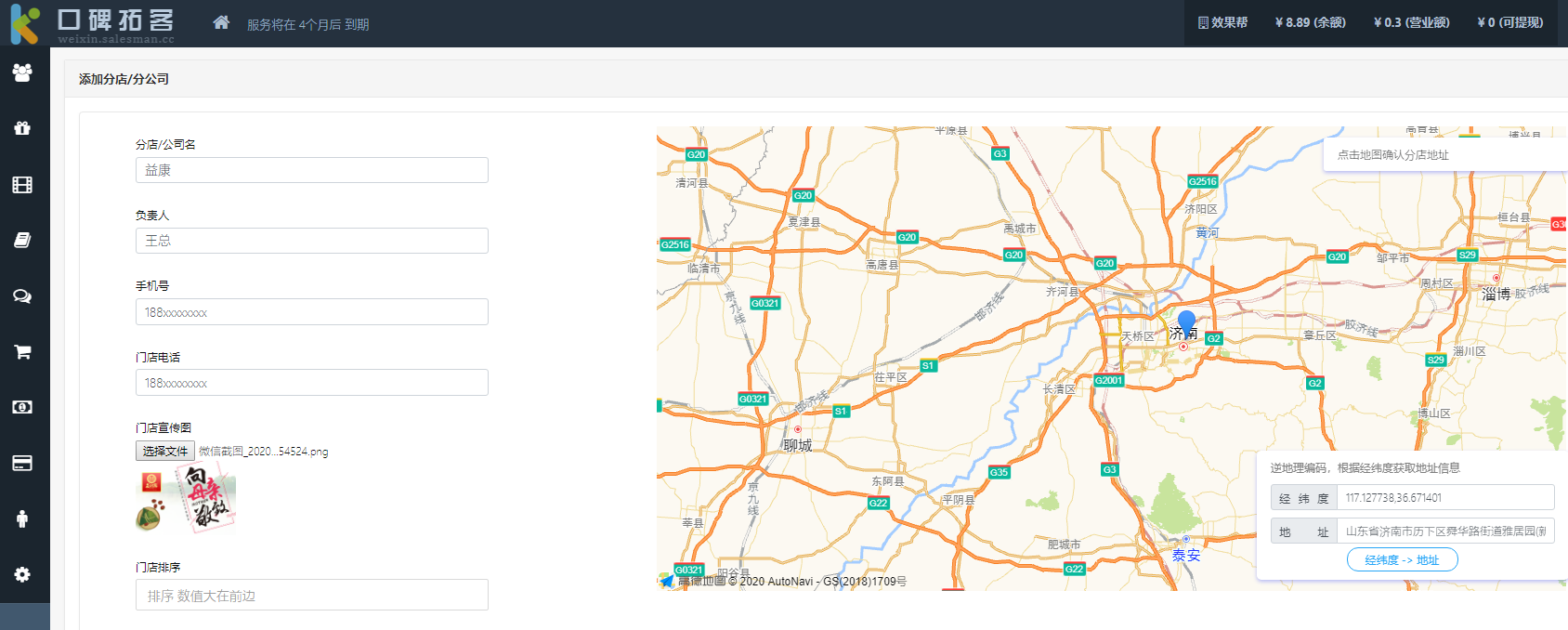
Task: Open the users group sidebar icon
Action: point(22,72)
